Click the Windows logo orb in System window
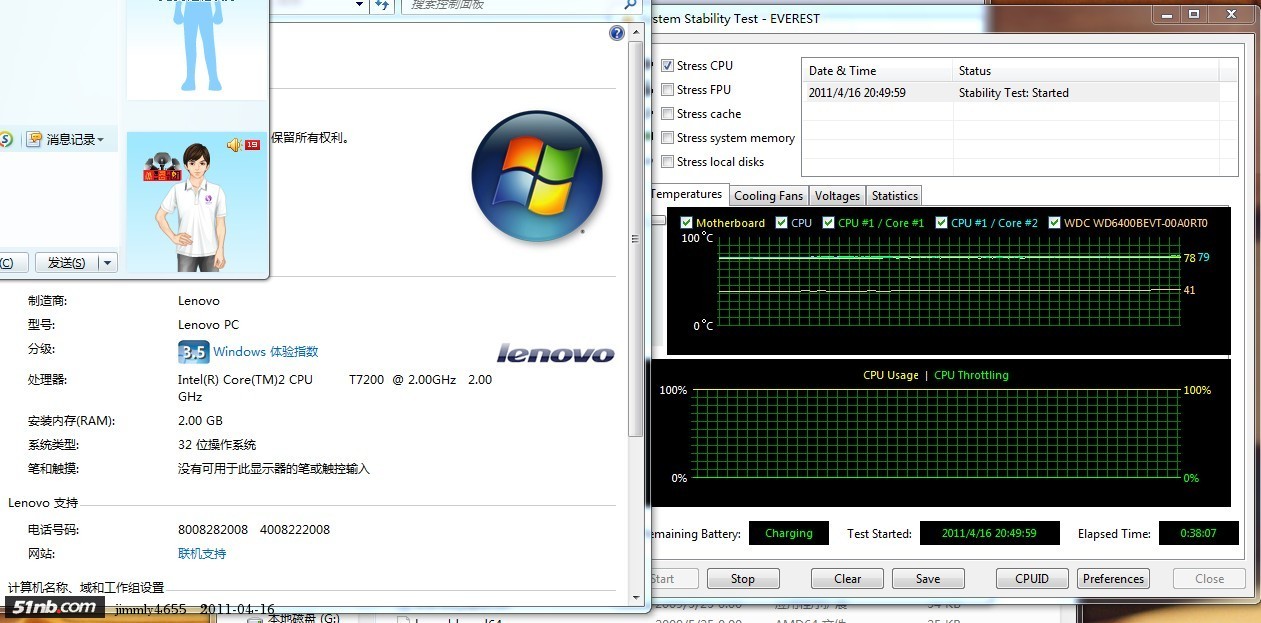 click(537, 176)
